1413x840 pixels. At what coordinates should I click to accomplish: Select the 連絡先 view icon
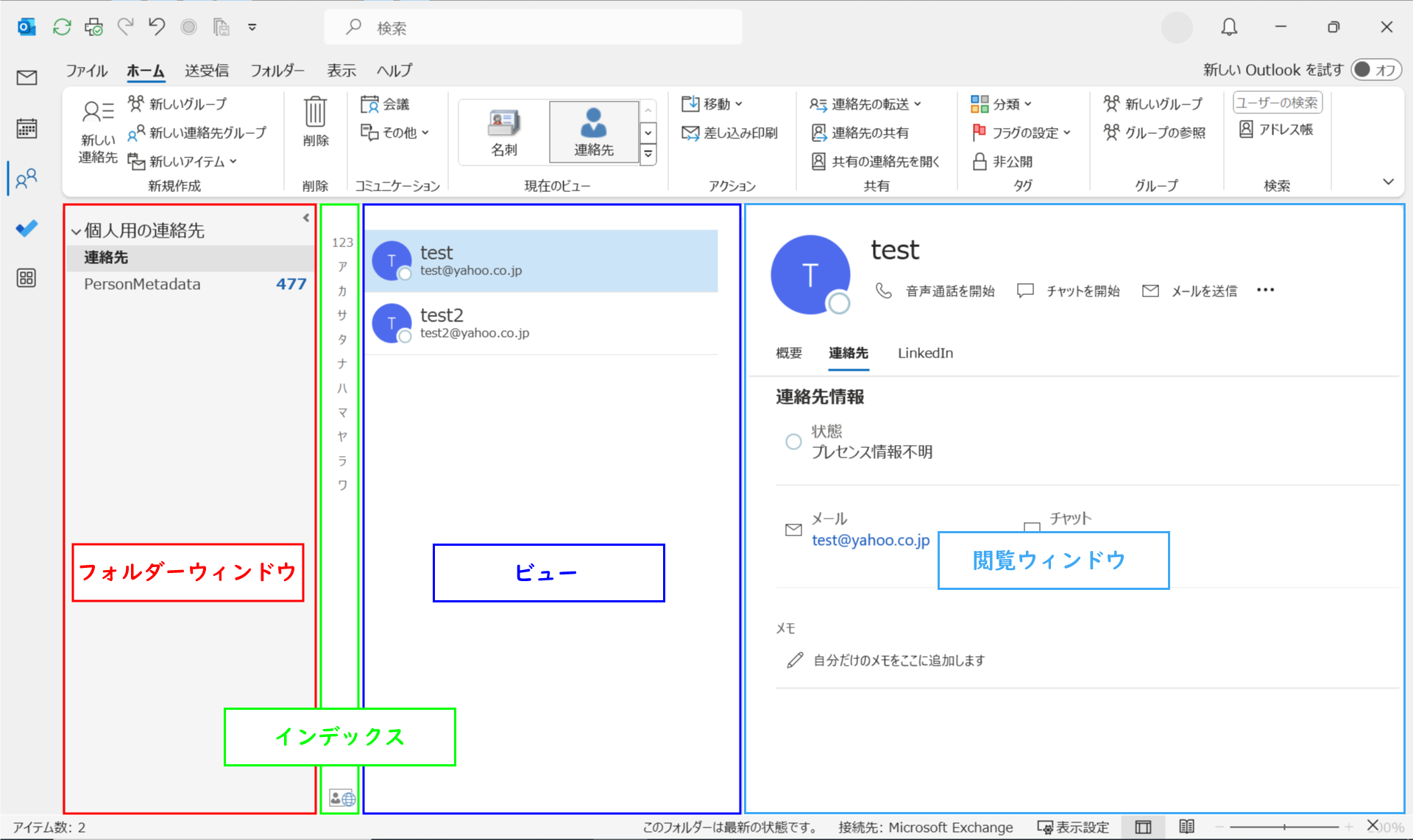point(593,132)
